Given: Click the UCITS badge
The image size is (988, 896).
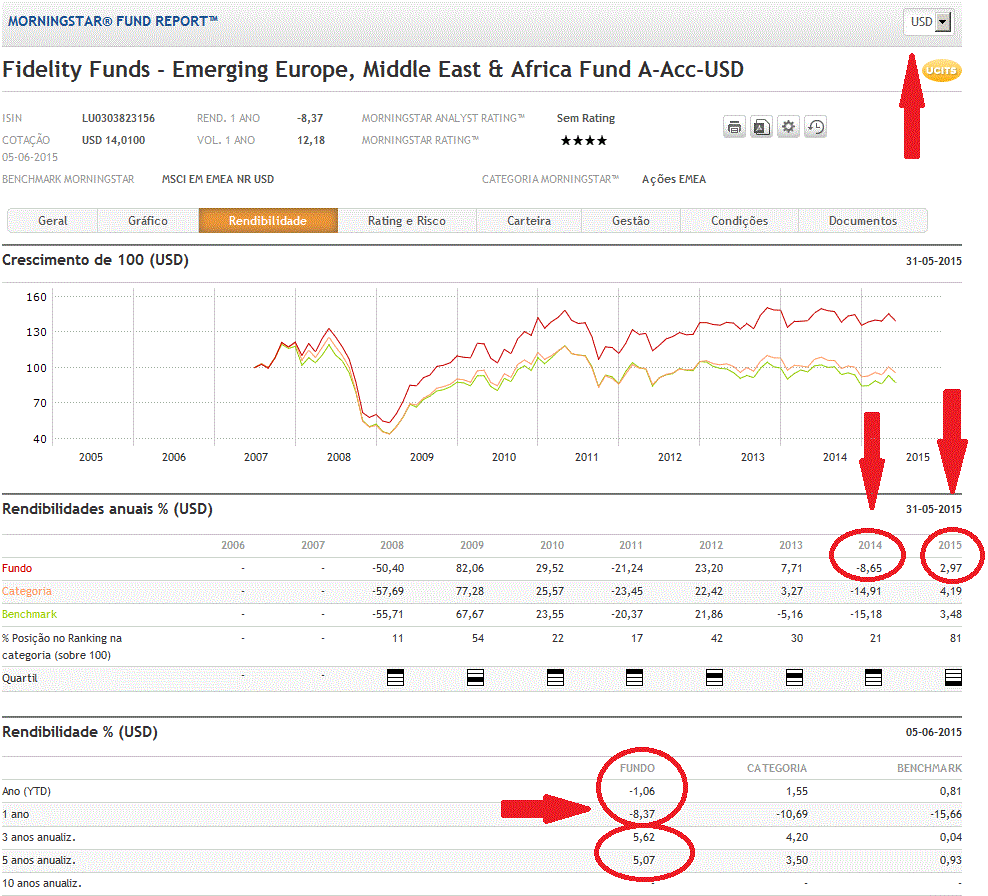Looking at the screenshot, I should (x=941, y=70).
